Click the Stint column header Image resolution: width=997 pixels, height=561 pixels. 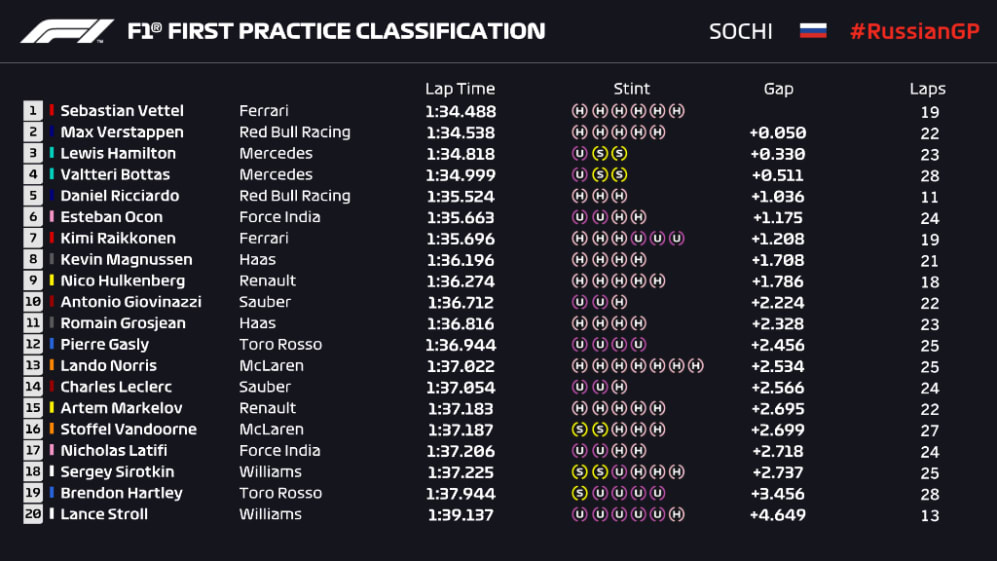tap(631, 89)
